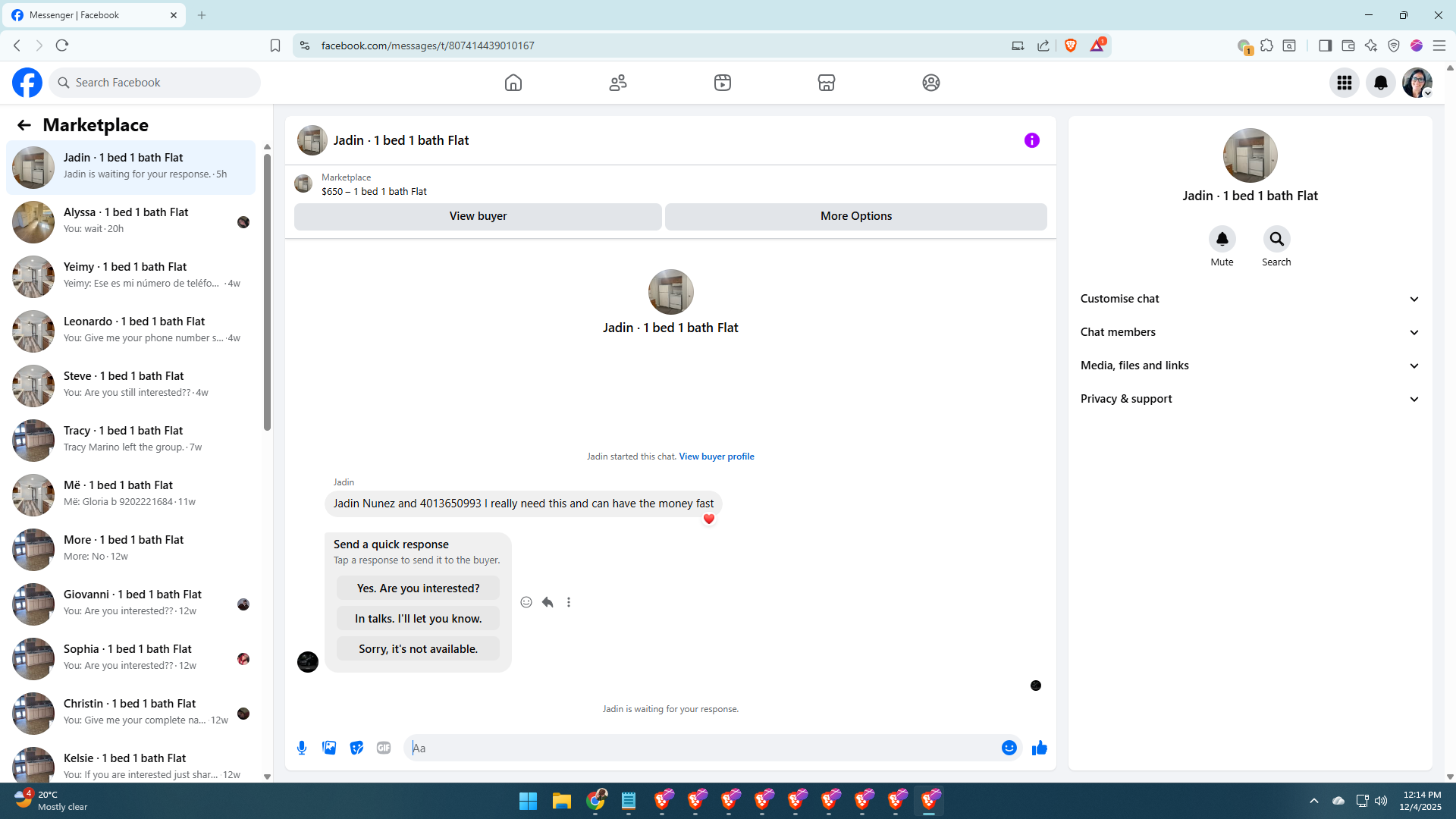Open View buyer profile link
The width and height of the screenshot is (1456, 819).
(x=716, y=457)
